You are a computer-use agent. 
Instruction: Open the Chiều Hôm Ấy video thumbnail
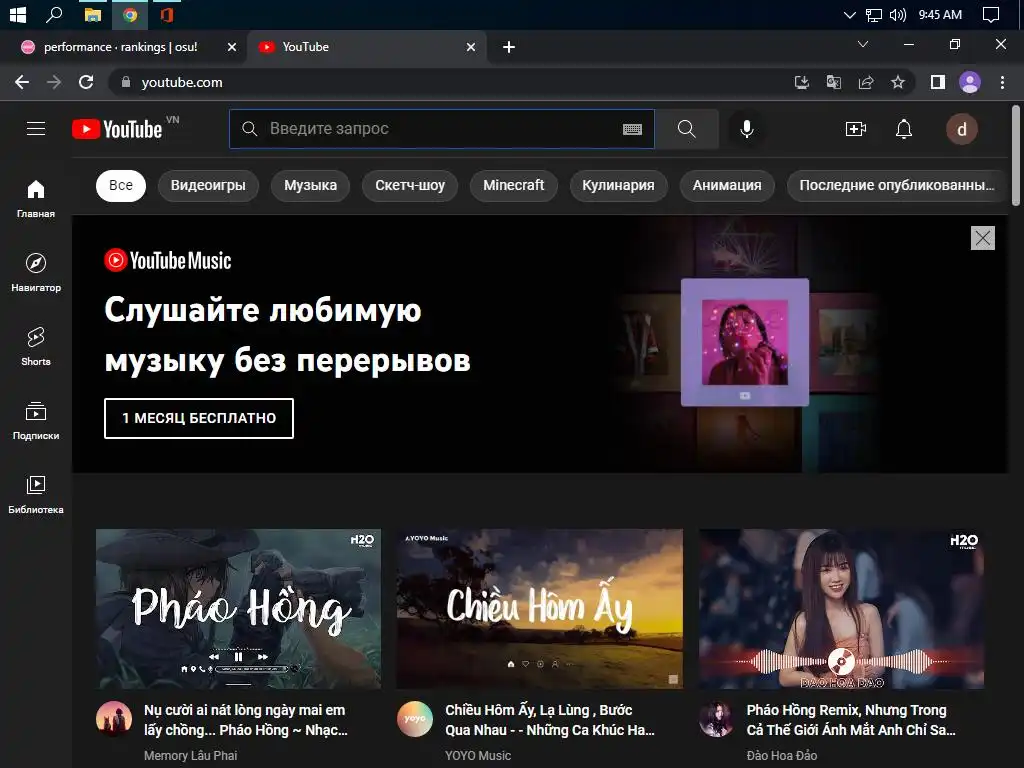point(539,609)
